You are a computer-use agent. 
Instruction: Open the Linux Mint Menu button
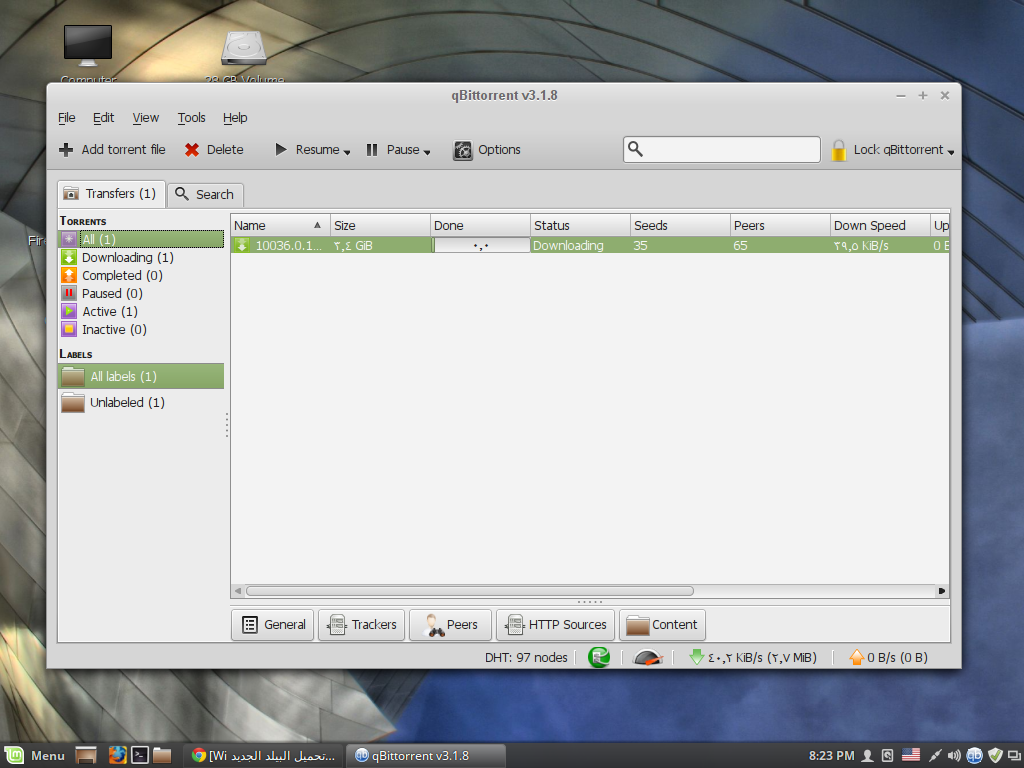(x=36, y=756)
